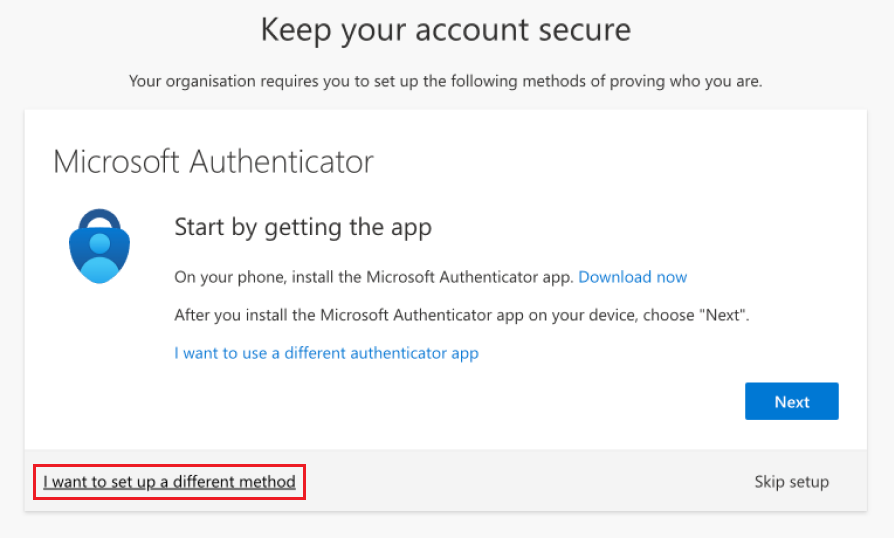The height and width of the screenshot is (538, 894).
Task: Choose I want to use a different authenticator app
Action: tap(326, 352)
